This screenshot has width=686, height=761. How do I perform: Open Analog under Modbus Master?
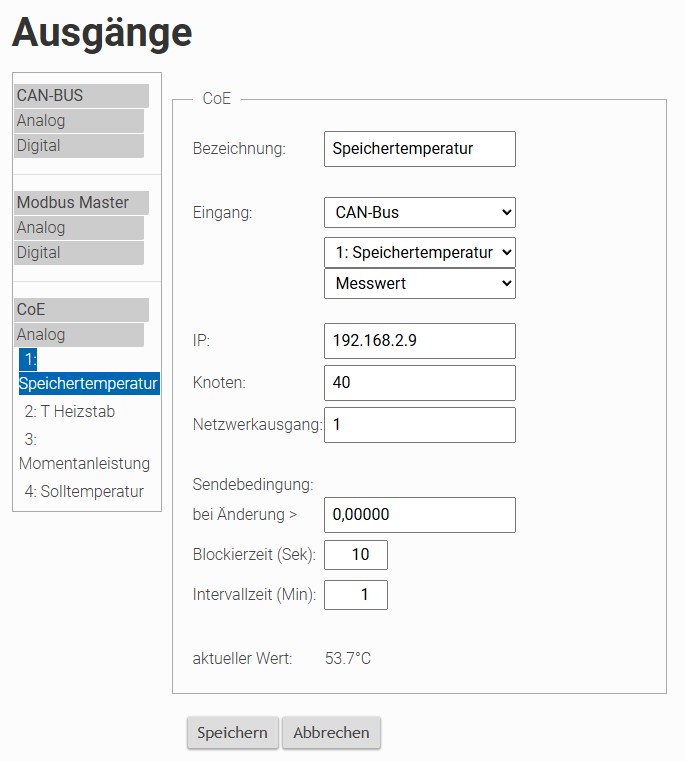(79, 228)
